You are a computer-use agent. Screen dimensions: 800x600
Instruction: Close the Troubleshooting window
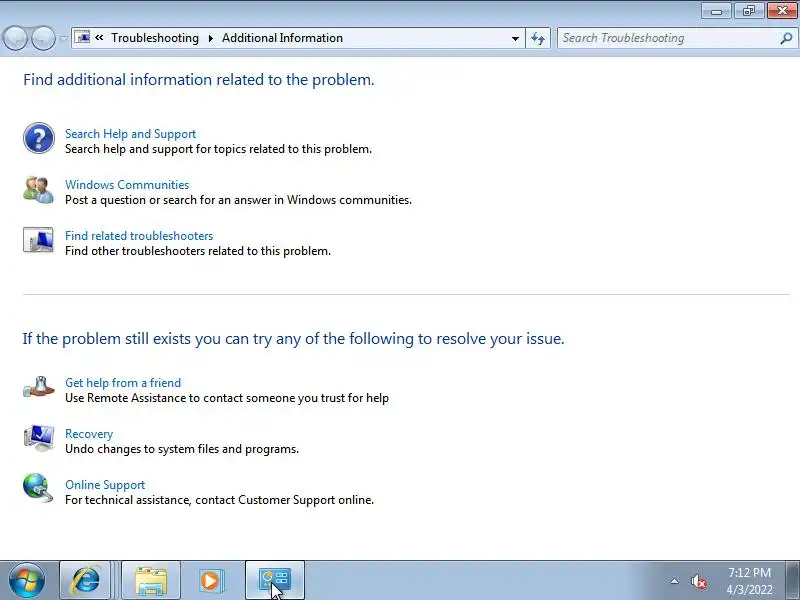(x=782, y=11)
